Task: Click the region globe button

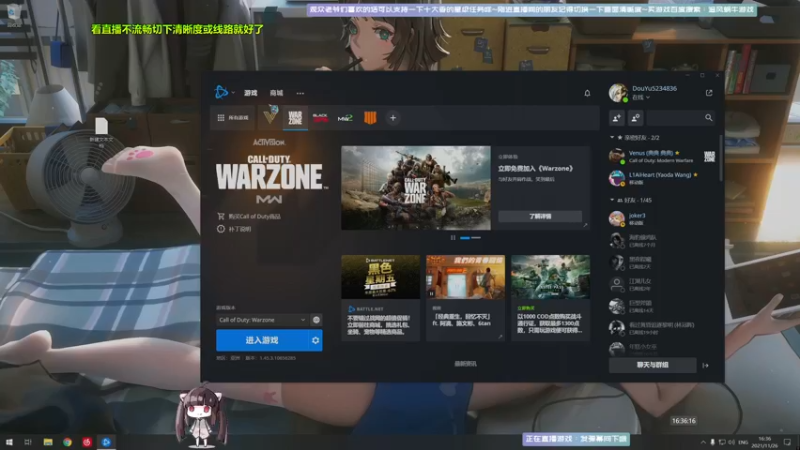Action: [316, 320]
